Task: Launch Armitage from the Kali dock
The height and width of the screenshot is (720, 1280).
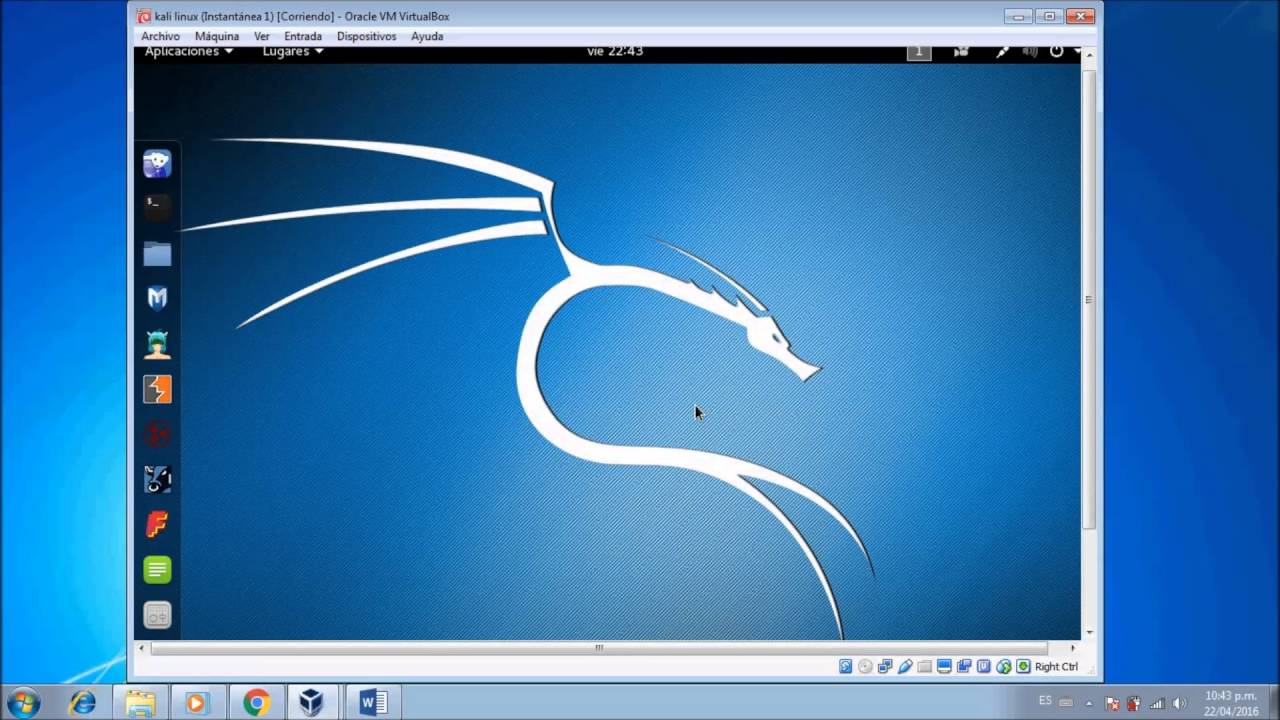Action: tap(157, 344)
